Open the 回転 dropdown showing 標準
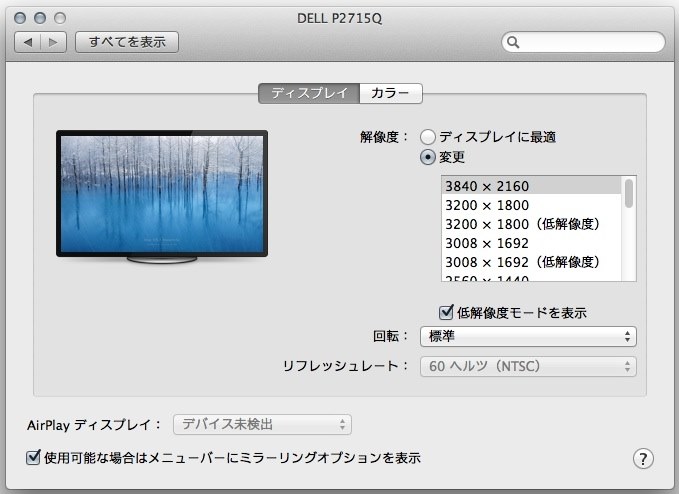The height and width of the screenshot is (494, 679). (x=528, y=336)
